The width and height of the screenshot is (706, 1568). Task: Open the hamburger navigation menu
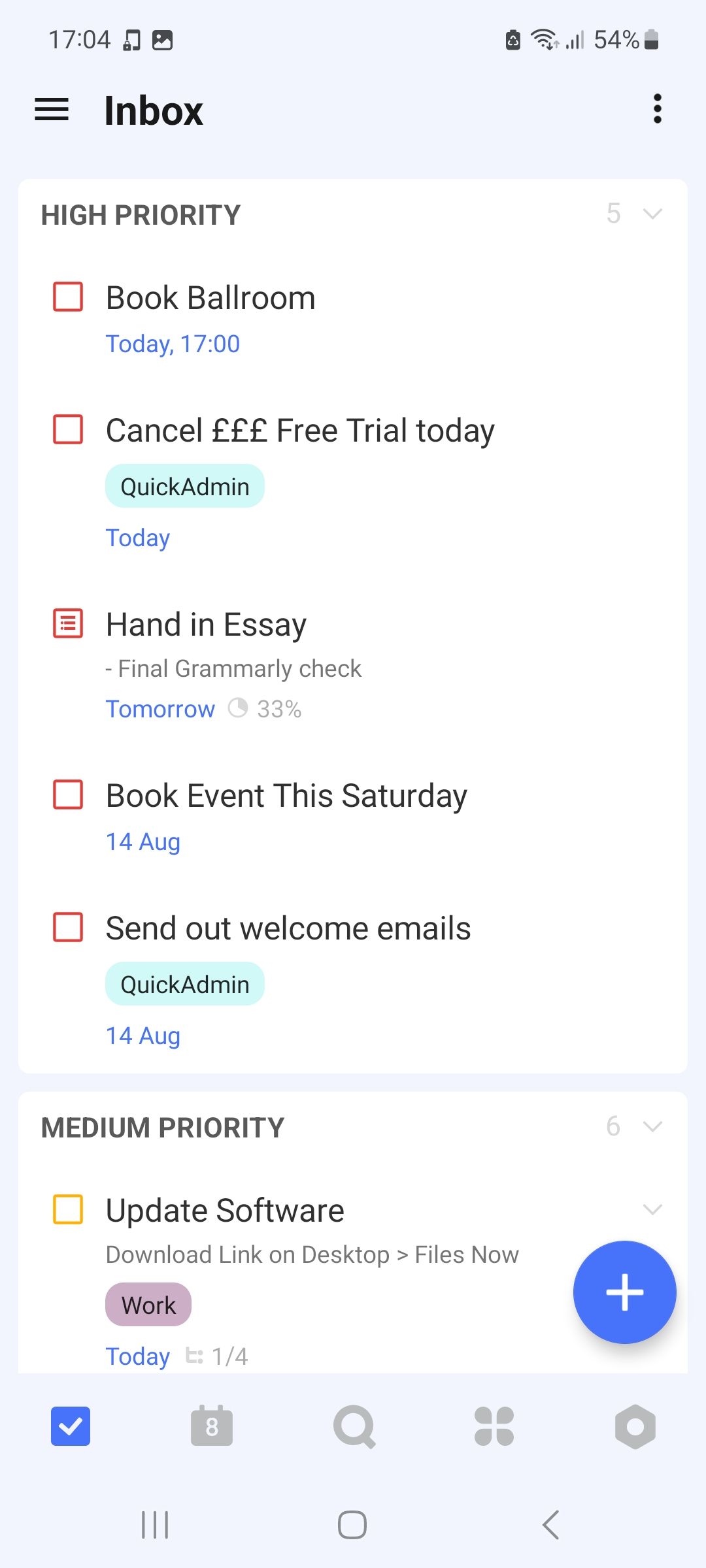point(52,109)
